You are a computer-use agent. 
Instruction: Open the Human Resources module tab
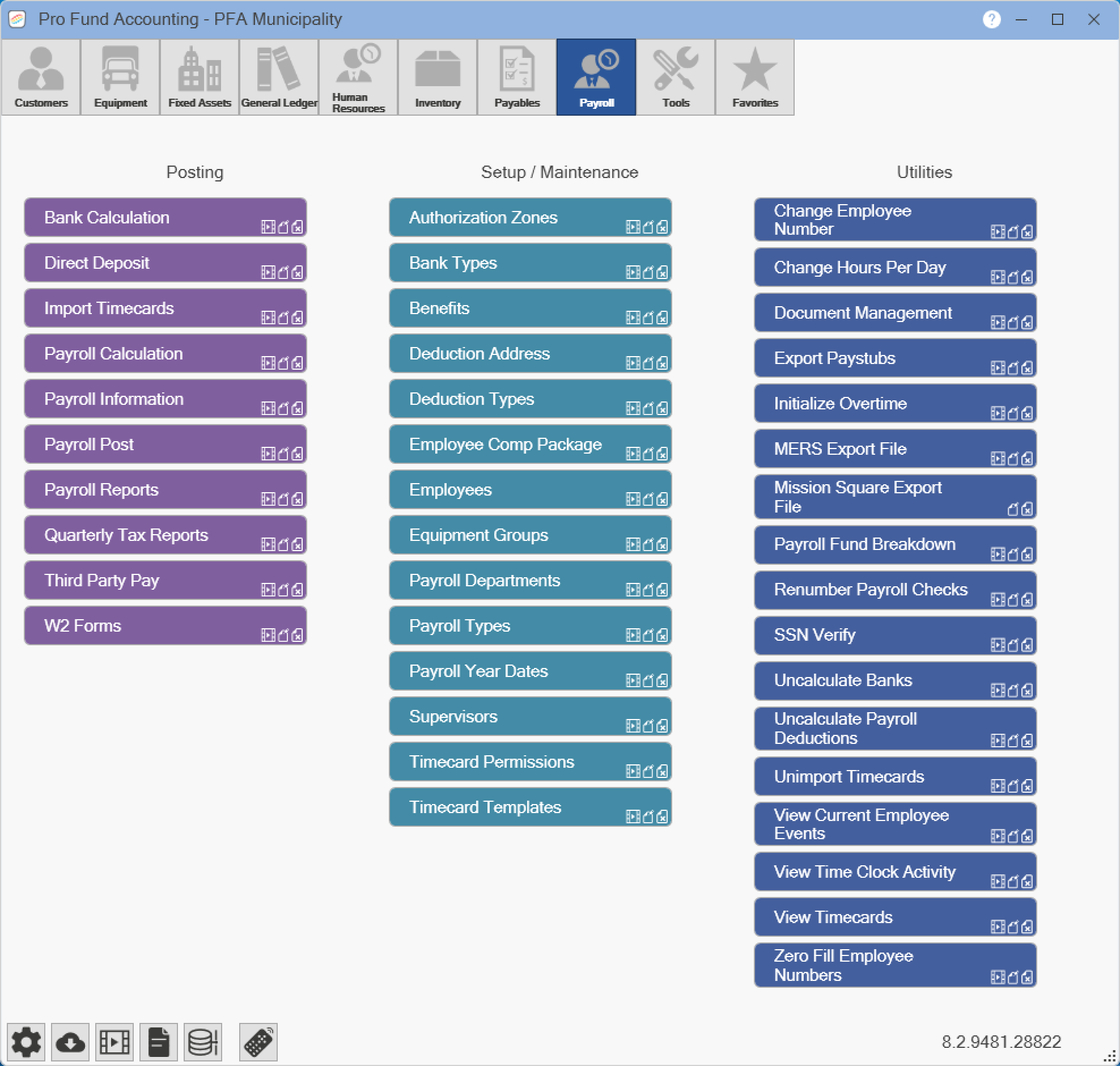[x=358, y=77]
